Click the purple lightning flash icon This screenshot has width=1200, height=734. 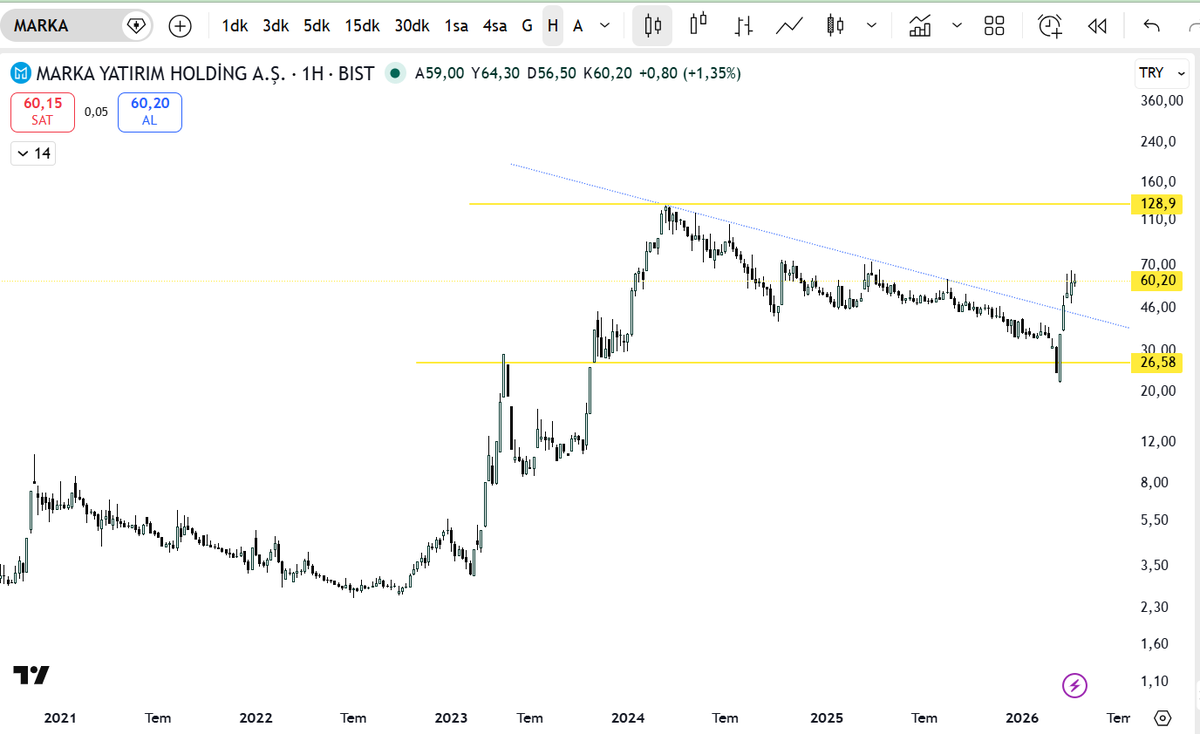[1074, 685]
